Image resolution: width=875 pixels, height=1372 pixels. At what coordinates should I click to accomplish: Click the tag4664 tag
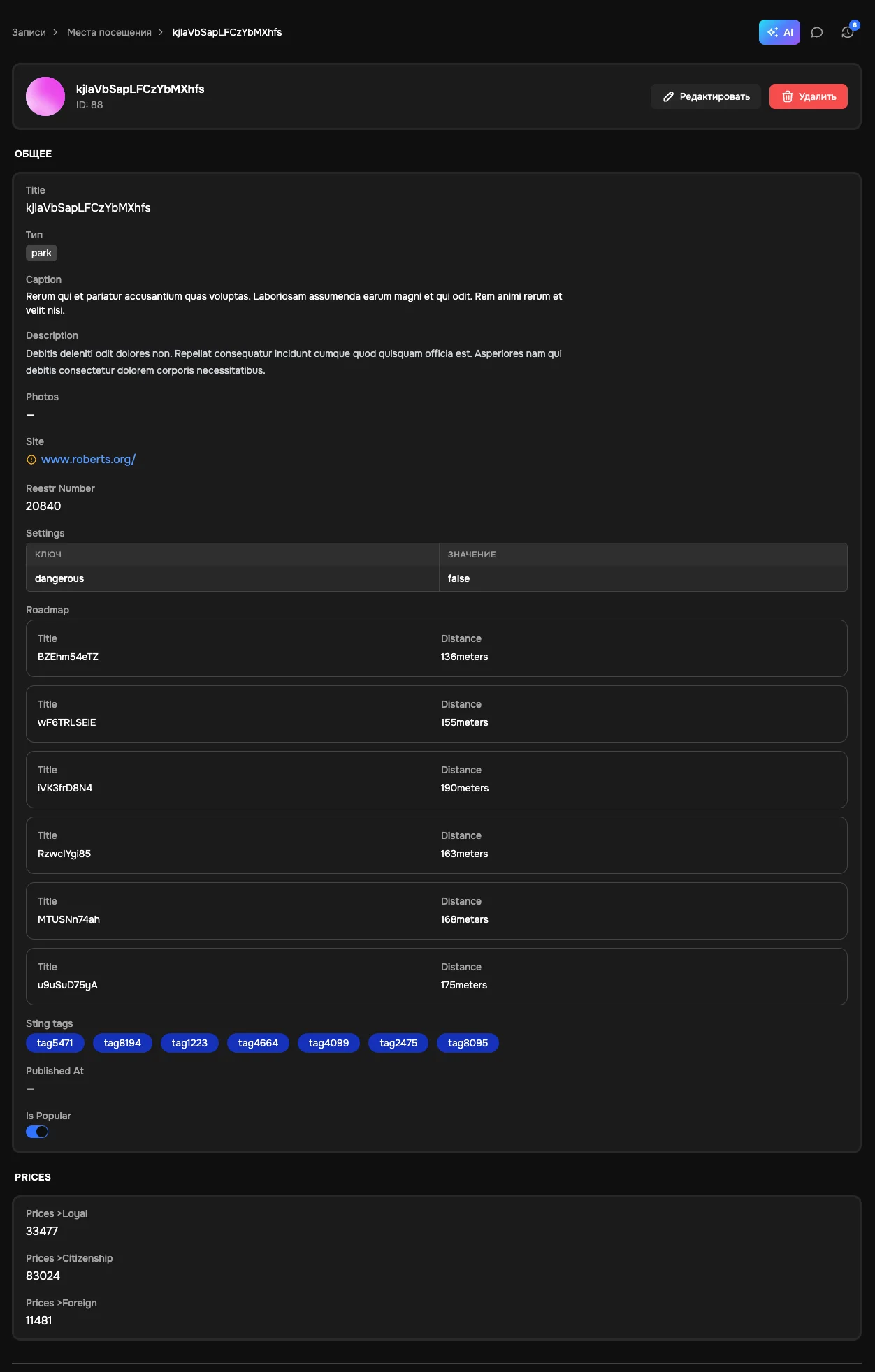click(258, 1043)
